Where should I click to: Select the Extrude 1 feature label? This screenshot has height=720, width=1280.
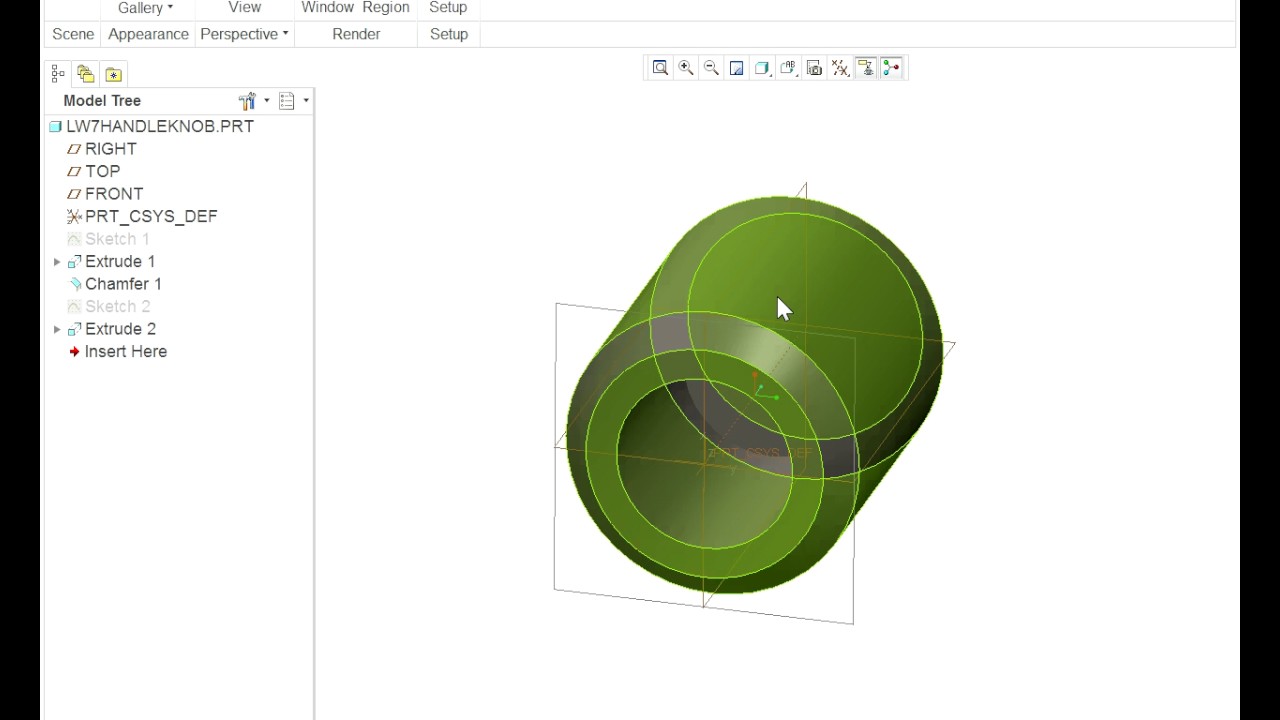click(x=120, y=262)
